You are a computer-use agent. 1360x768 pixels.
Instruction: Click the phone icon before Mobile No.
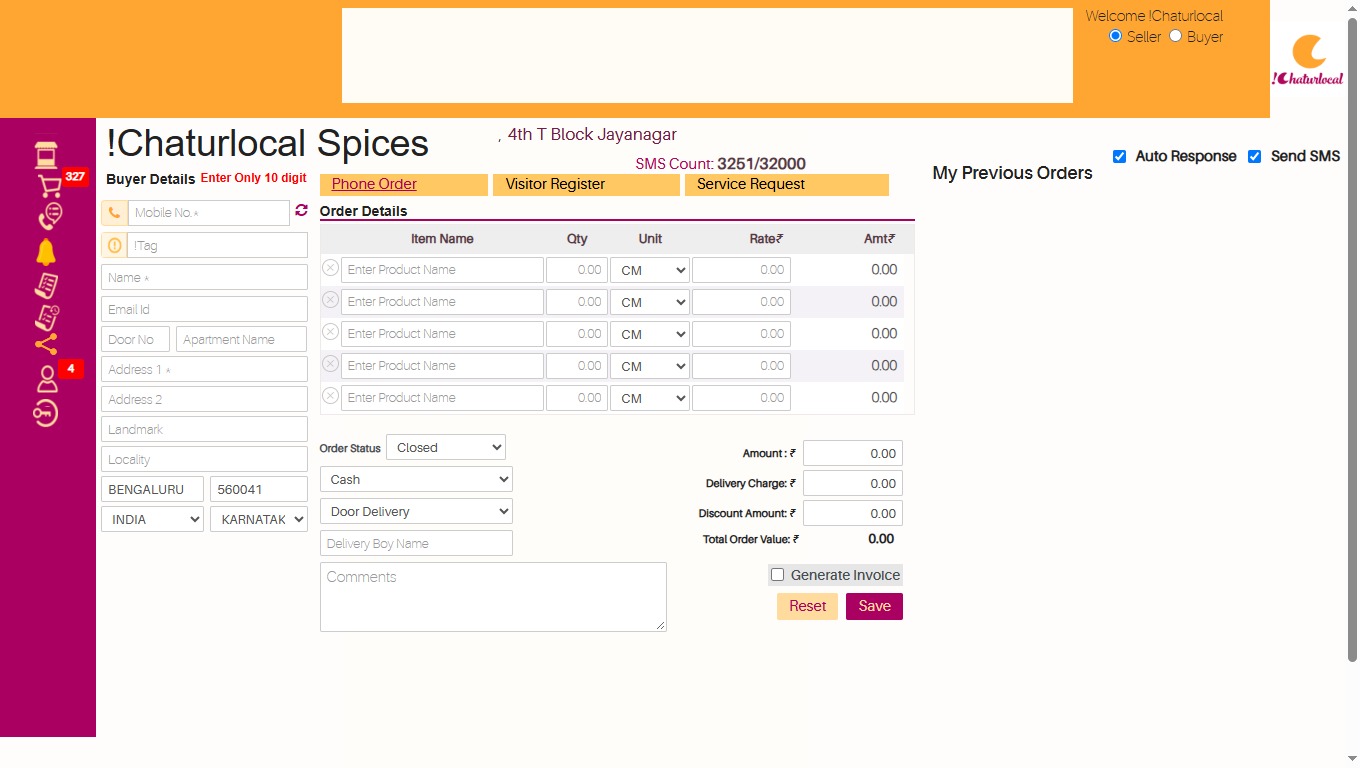(114, 213)
